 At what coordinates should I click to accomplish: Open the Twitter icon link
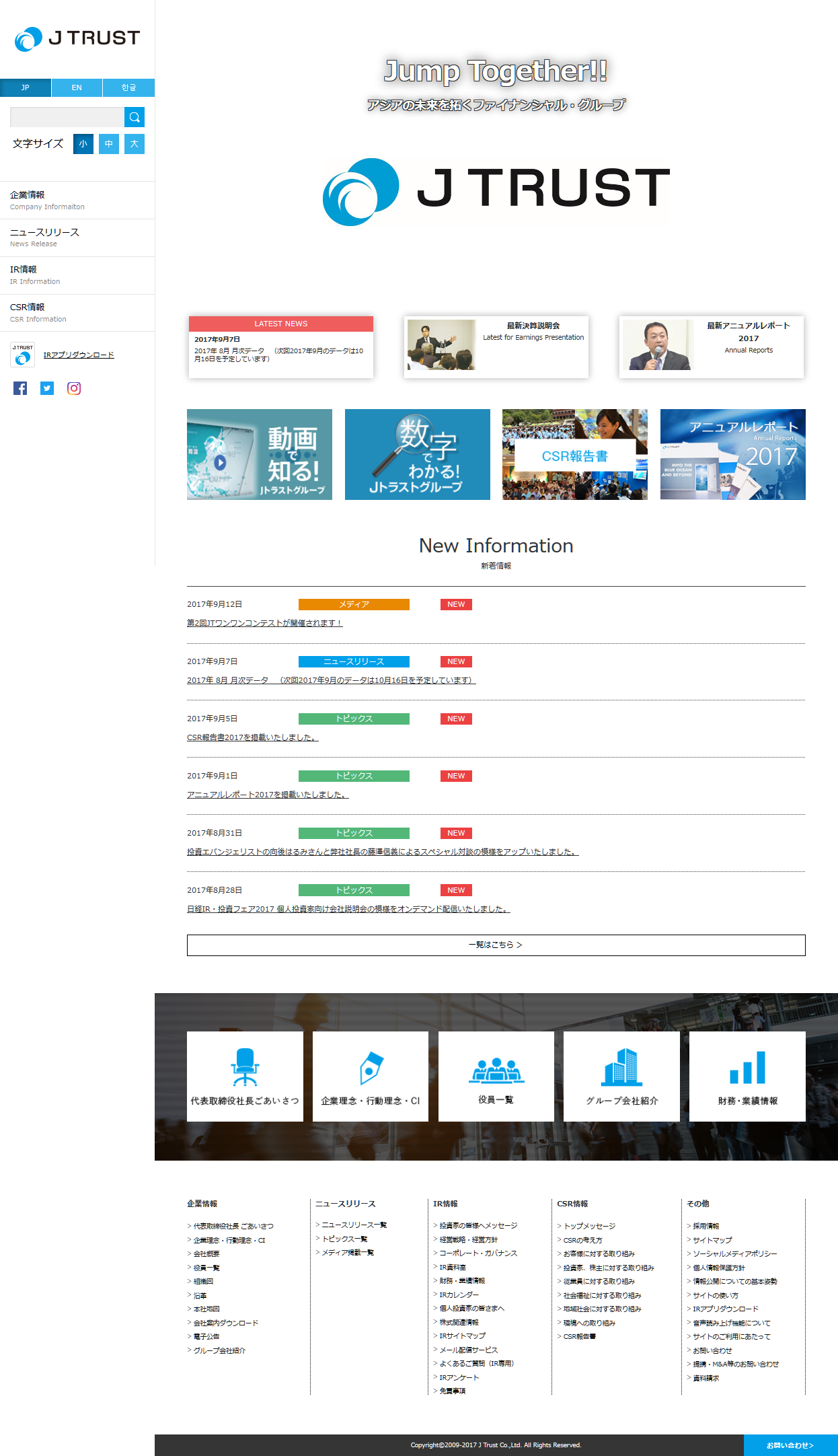[x=47, y=388]
